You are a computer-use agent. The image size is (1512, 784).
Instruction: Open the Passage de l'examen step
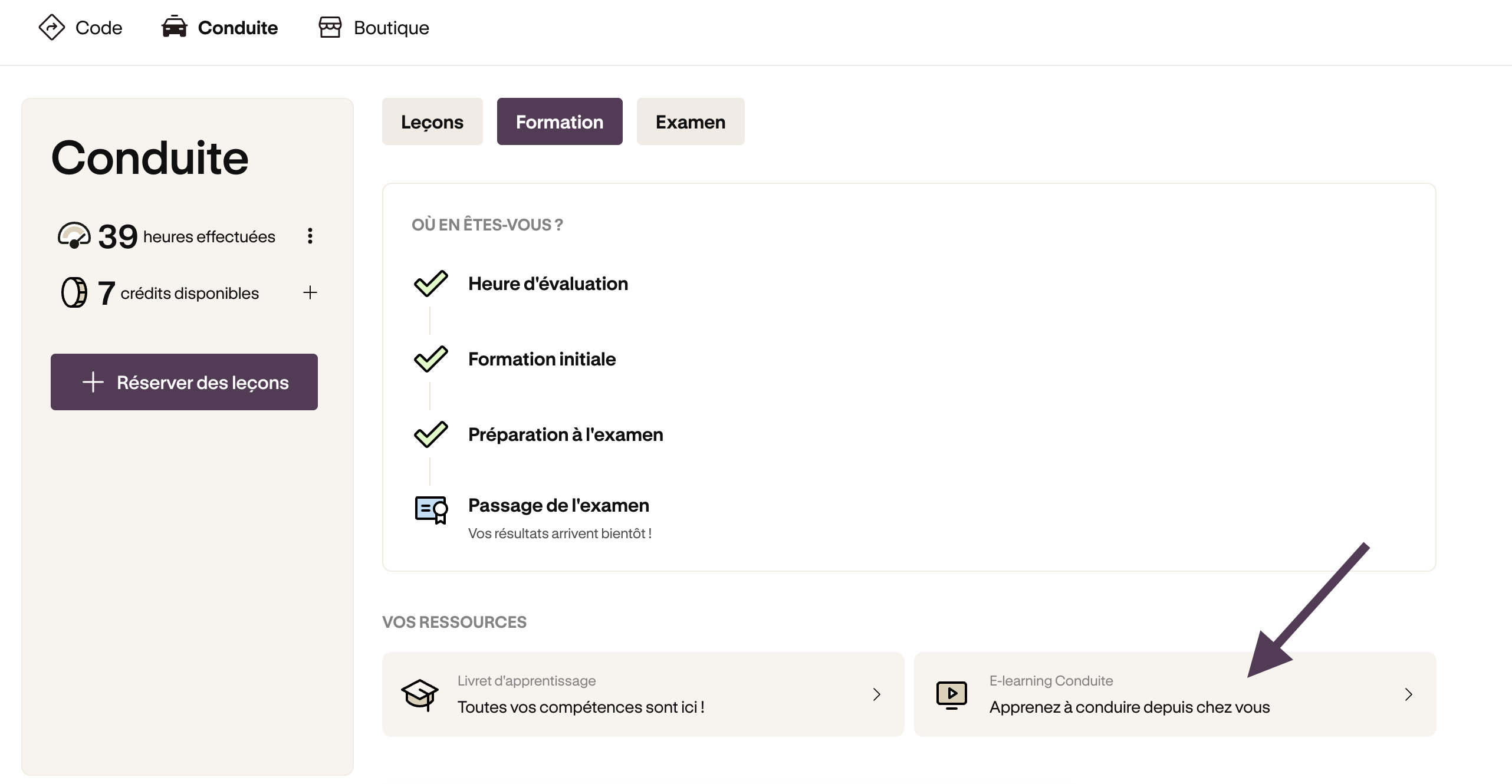[558, 505]
